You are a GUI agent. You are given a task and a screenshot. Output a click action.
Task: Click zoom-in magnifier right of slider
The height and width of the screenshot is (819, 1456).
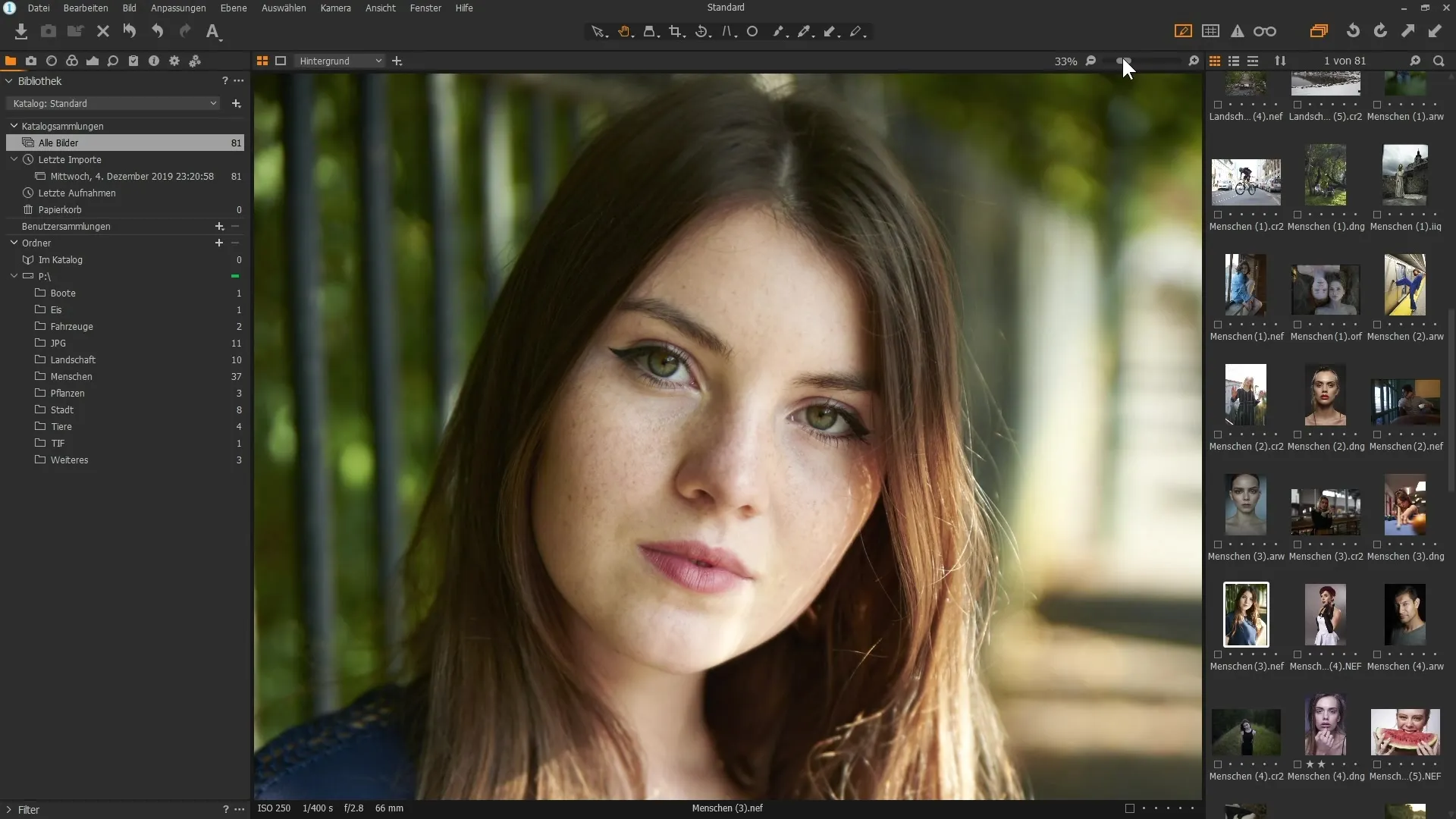1194,61
